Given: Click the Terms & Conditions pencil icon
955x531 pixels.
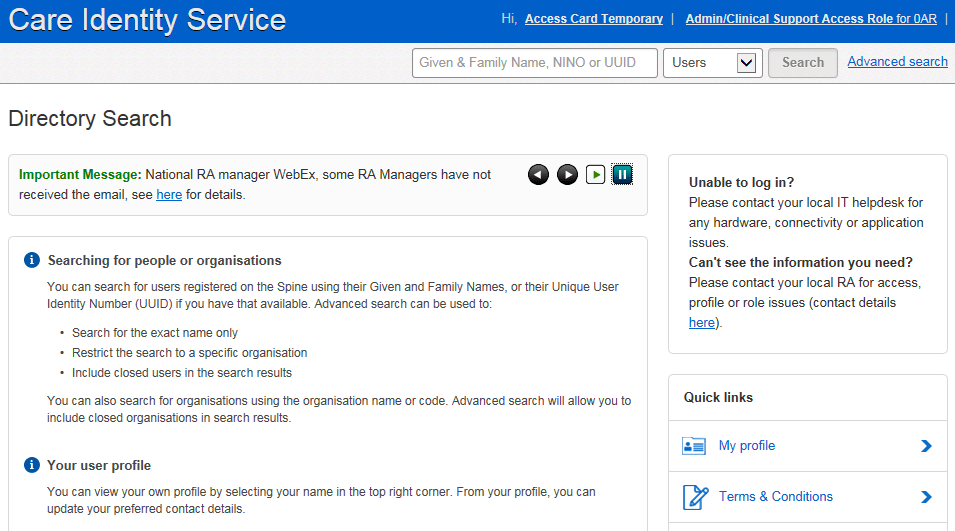Looking at the screenshot, I should [695, 497].
